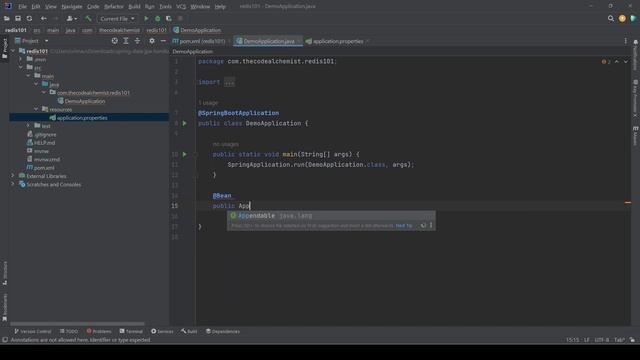Viewport: 640px width, 360px height.
Task: Click the orange updates avatar icon
Action: 622,18
